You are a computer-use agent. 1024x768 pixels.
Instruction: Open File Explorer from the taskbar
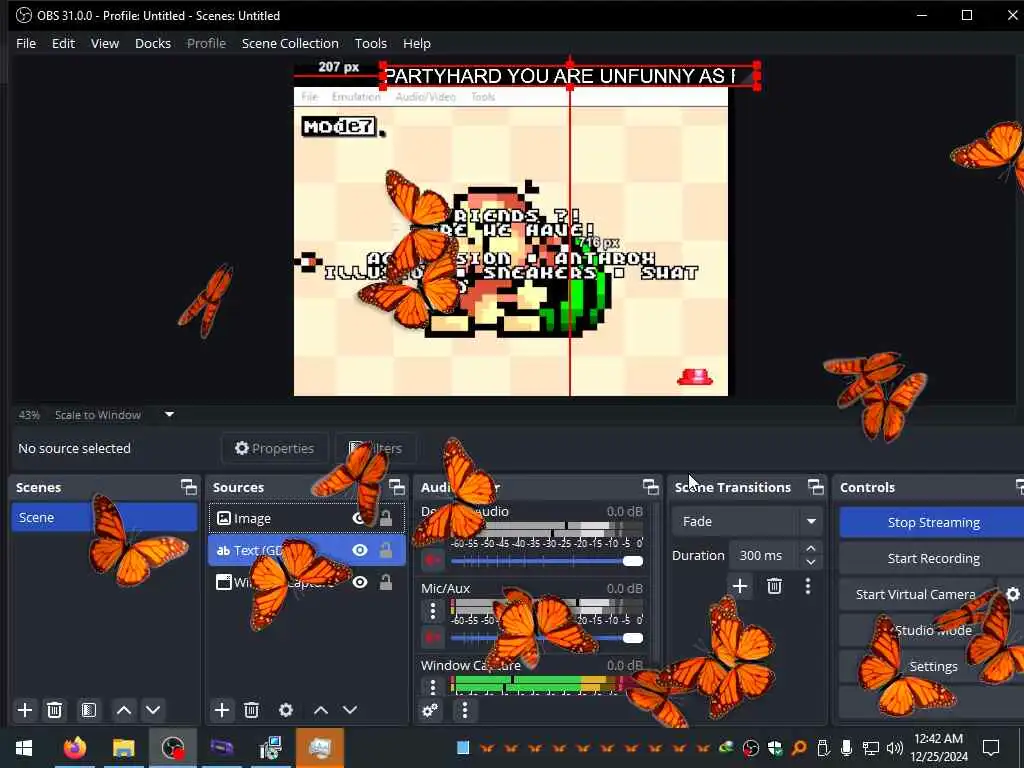123,747
